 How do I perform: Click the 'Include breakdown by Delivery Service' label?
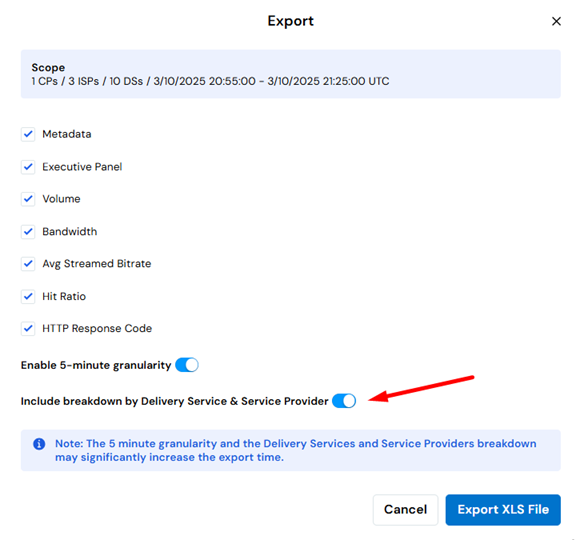(x=174, y=401)
